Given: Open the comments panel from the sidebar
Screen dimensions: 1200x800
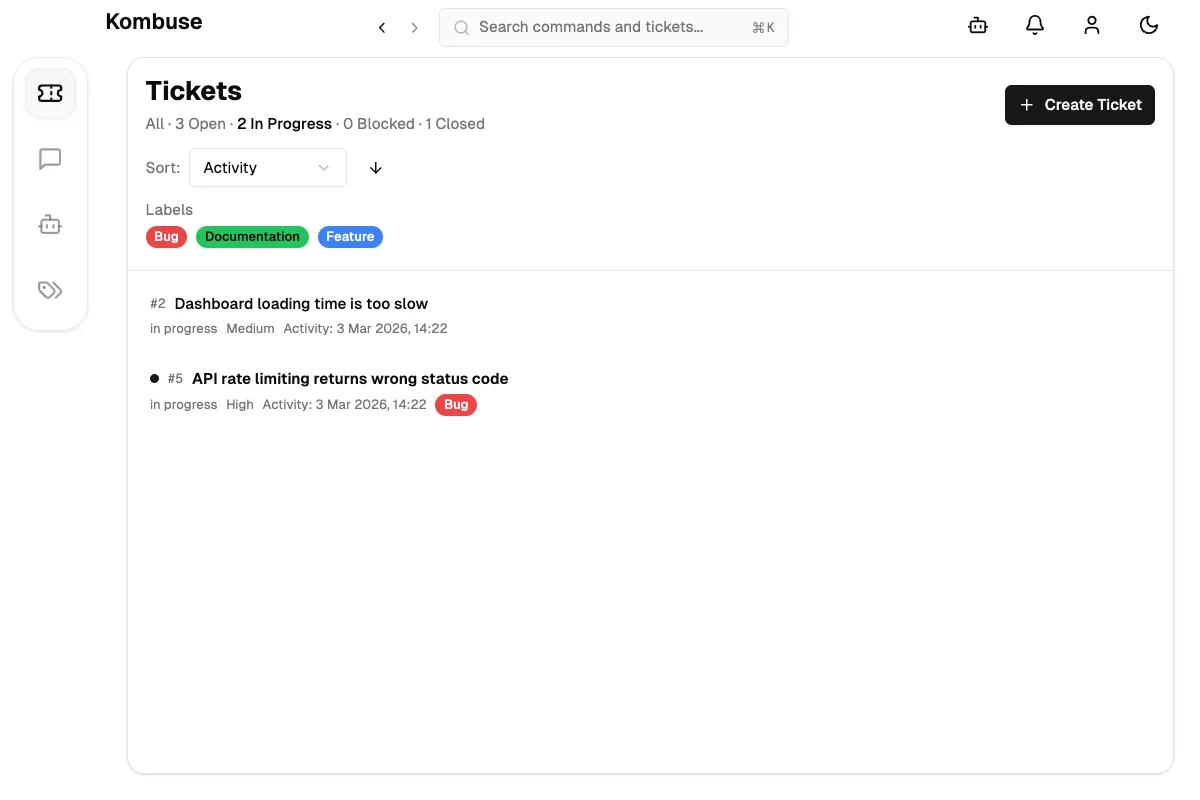Looking at the screenshot, I should pos(50,158).
